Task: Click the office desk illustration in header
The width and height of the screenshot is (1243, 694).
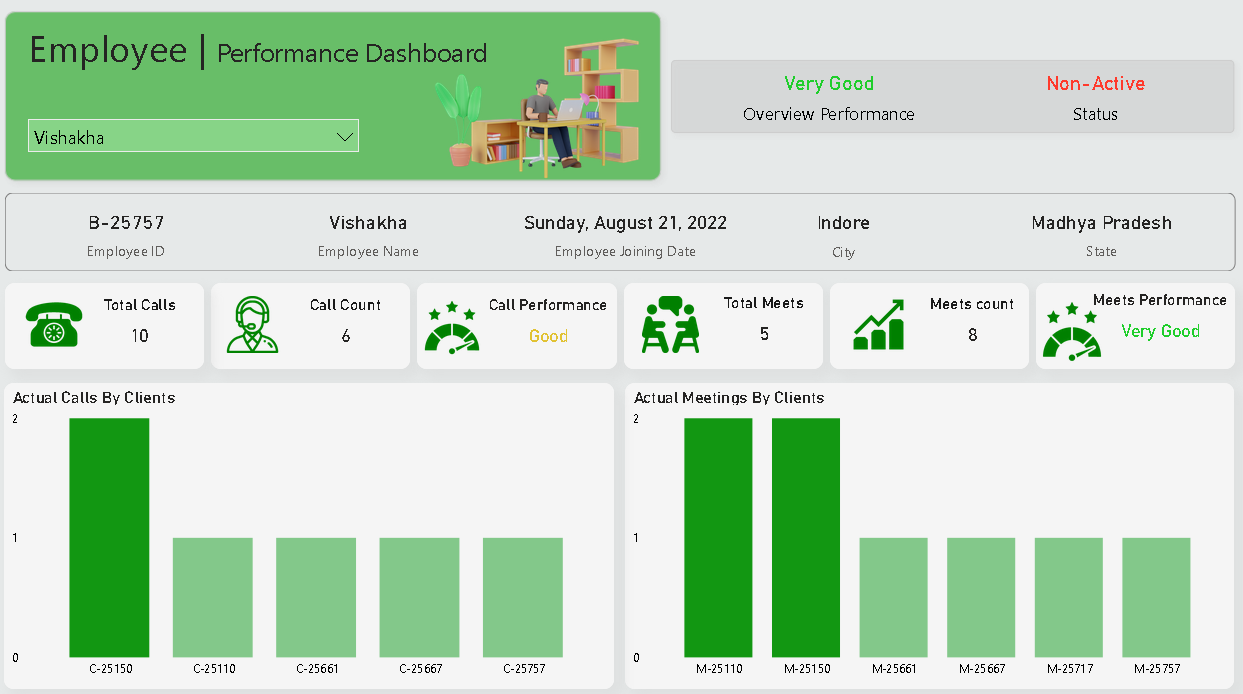Action: click(540, 110)
